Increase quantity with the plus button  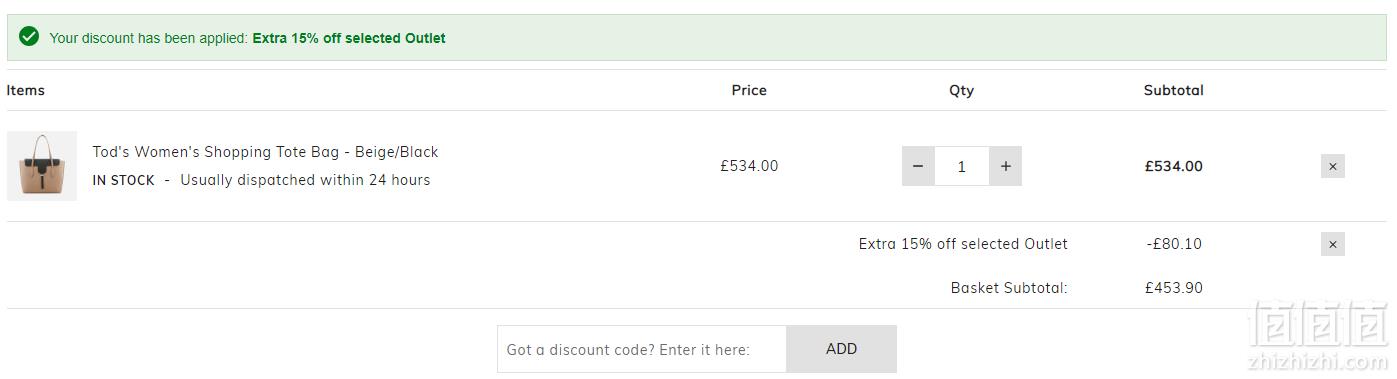pyautogui.click(x=1005, y=166)
